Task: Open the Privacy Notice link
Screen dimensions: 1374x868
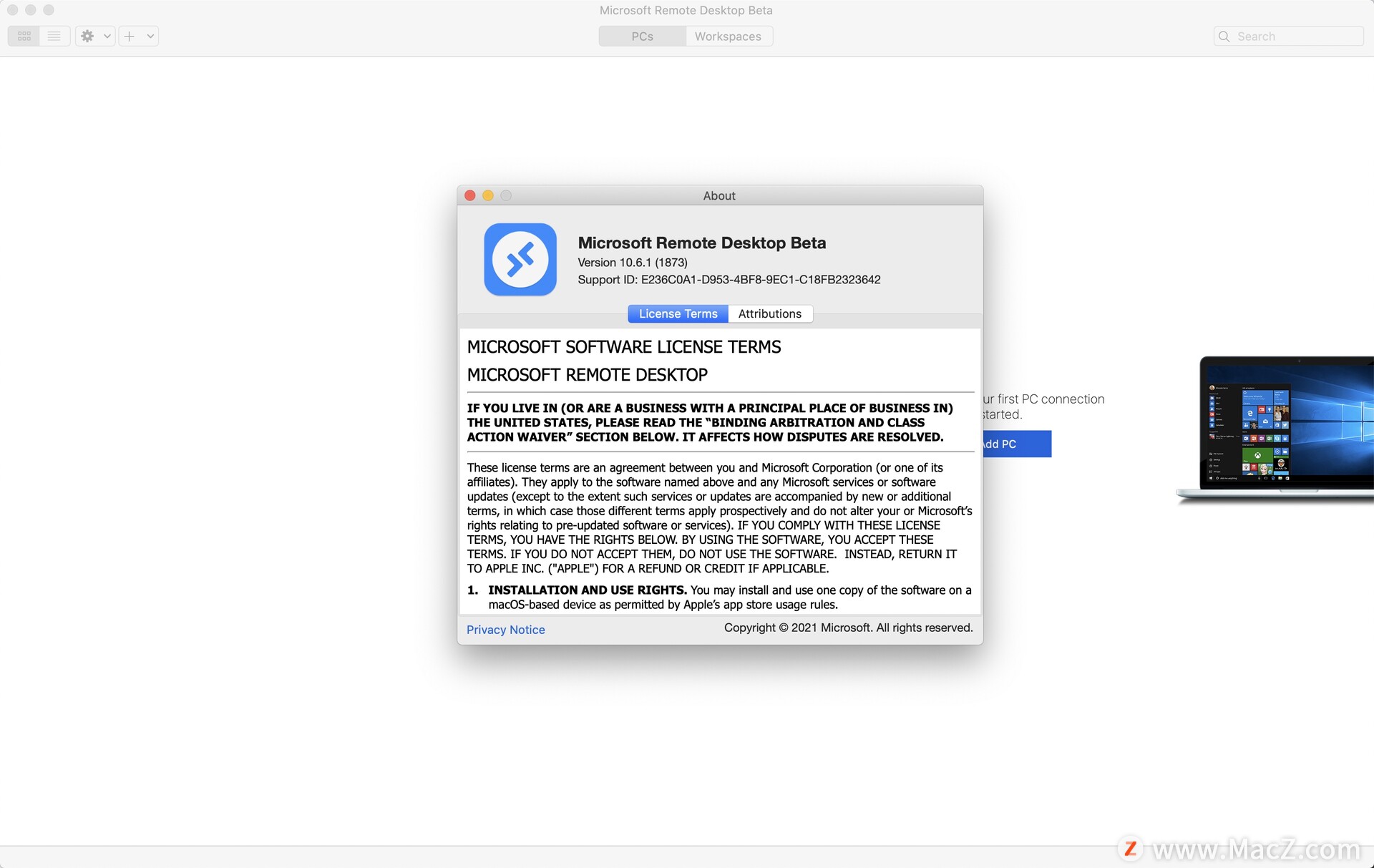Action: click(x=506, y=630)
